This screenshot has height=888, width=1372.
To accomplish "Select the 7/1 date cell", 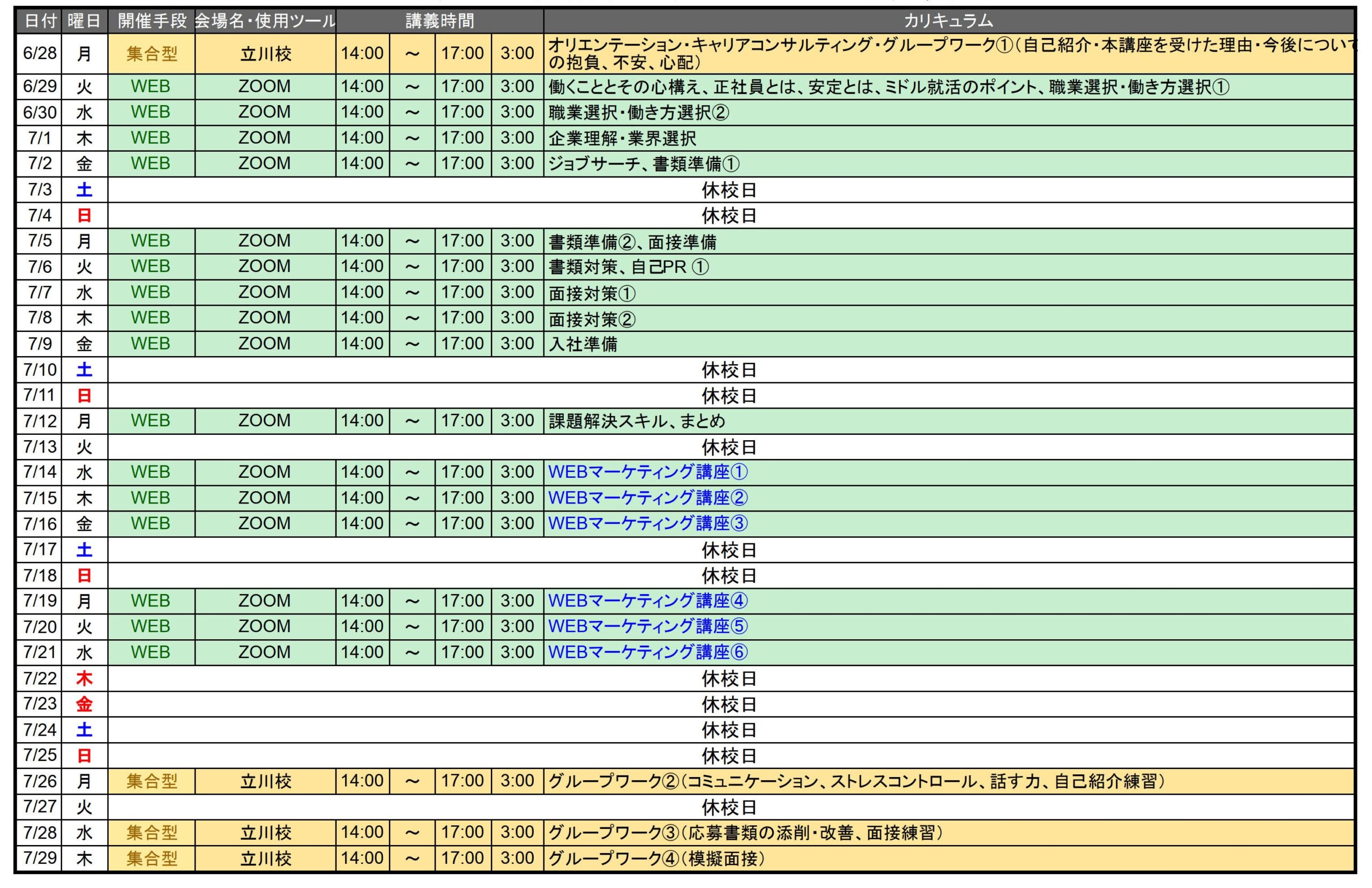I will point(40,138).
